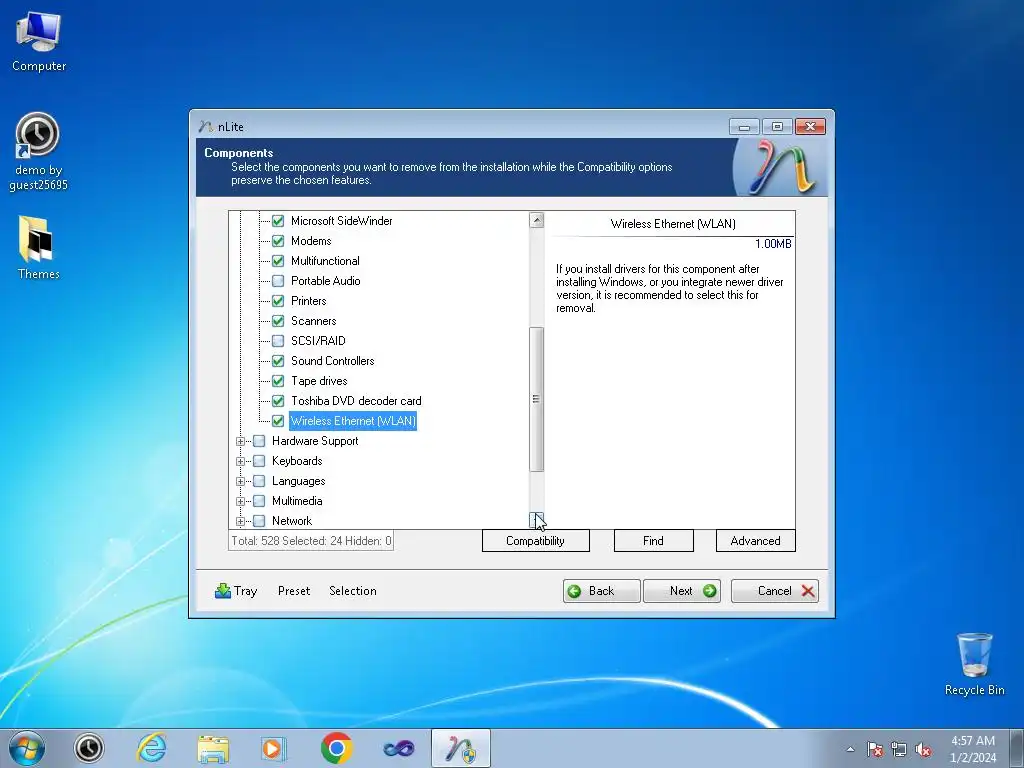Screen dimensions: 1024x768
Task: Go Back to previous step
Action: pyautogui.click(x=601, y=591)
